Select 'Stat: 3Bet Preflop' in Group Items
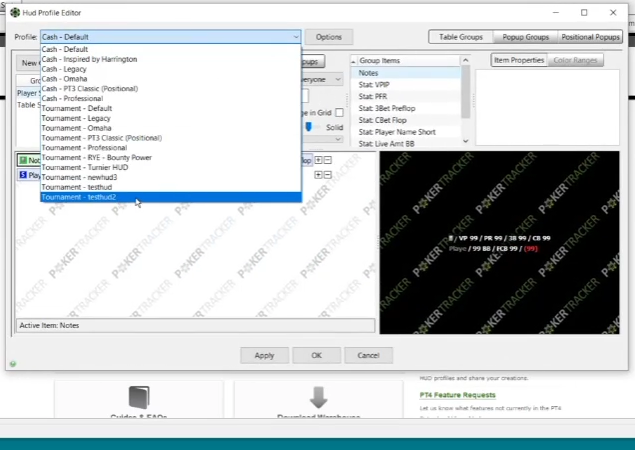Image resolution: width=635 pixels, height=450 pixels. [x=406, y=108]
